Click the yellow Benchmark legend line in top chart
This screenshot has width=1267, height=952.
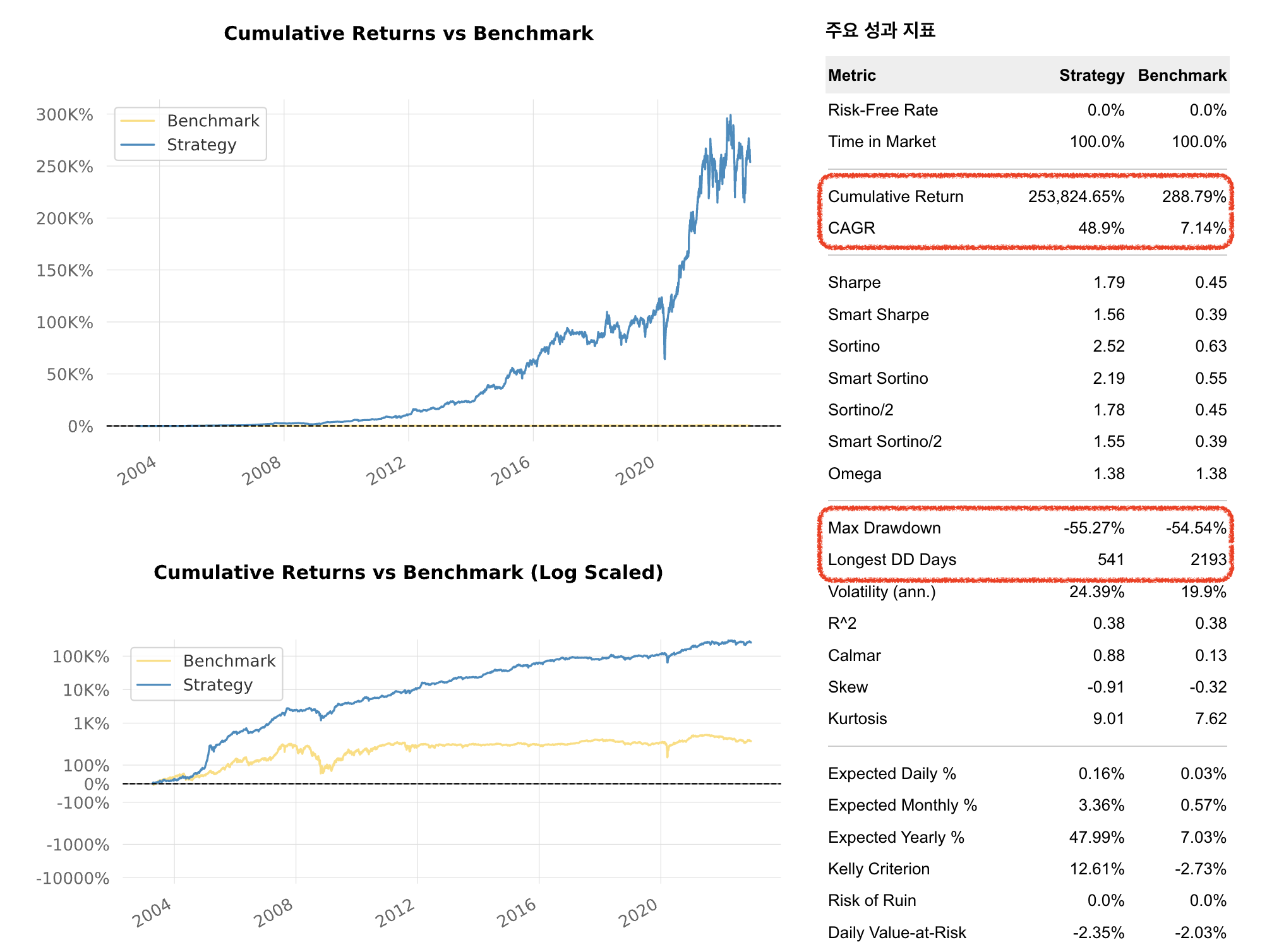coord(137,121)
